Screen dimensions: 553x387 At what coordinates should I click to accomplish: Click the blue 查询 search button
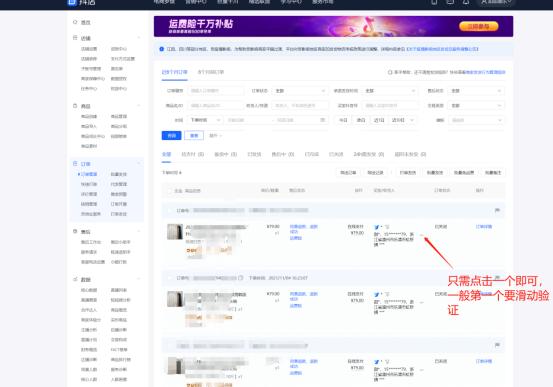coord(171,135)
